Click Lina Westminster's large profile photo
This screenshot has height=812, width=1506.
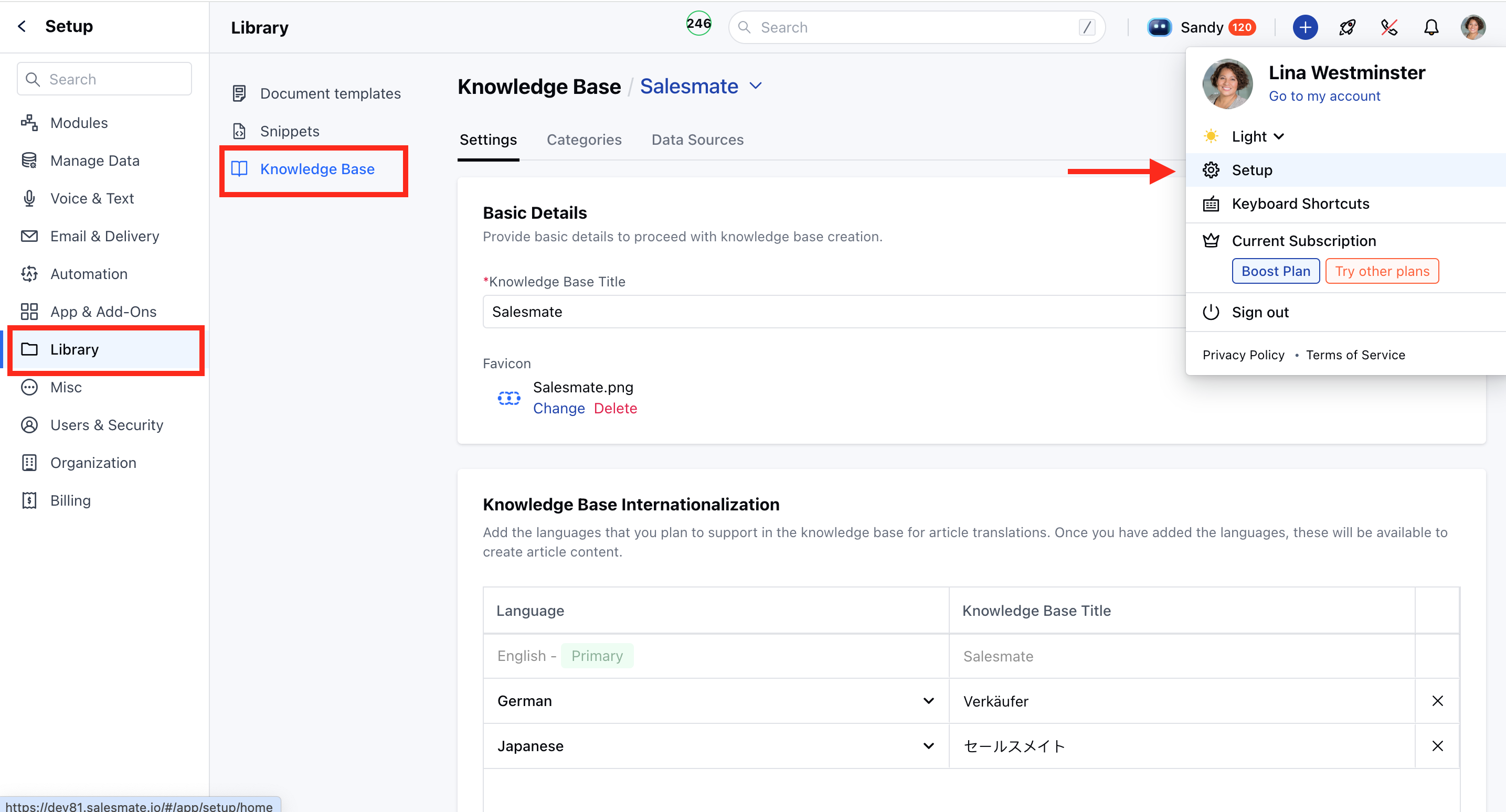pos(1227,83)
